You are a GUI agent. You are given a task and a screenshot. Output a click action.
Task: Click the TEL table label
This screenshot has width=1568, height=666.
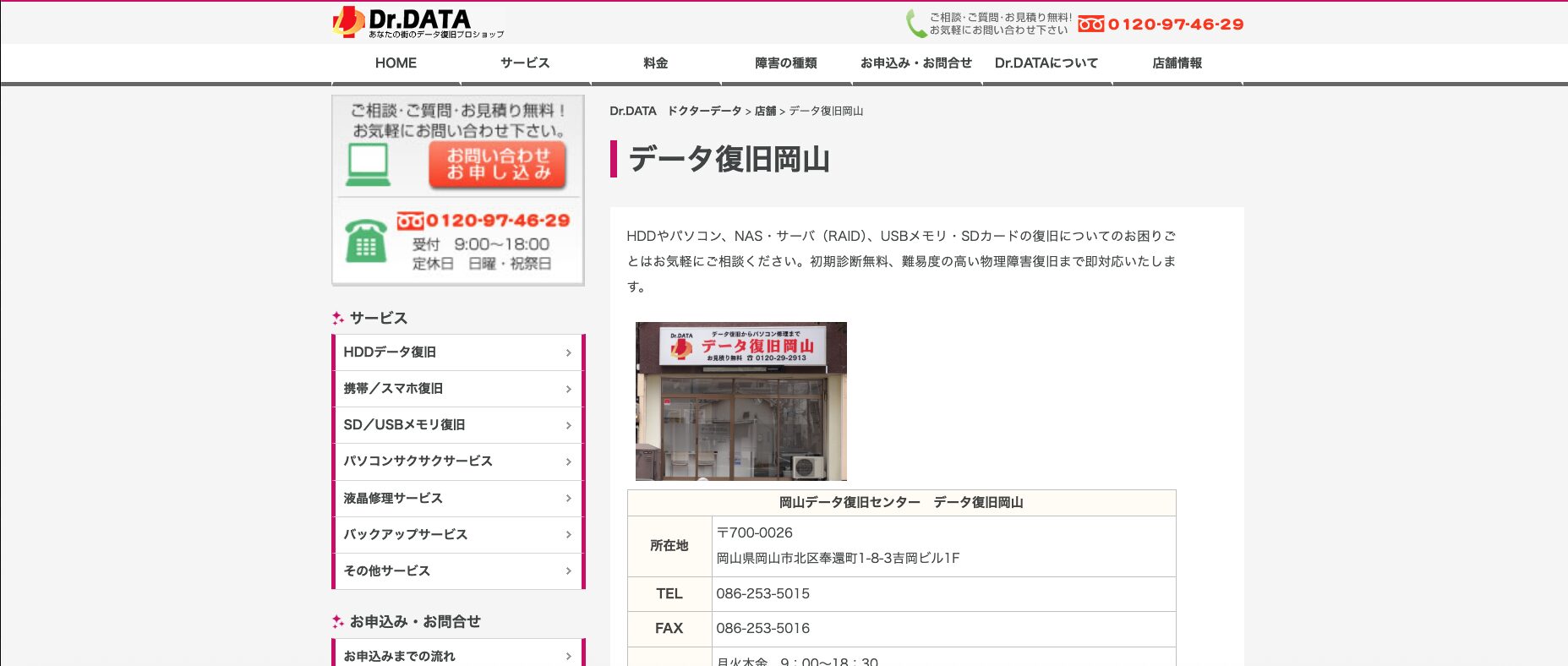669,594
